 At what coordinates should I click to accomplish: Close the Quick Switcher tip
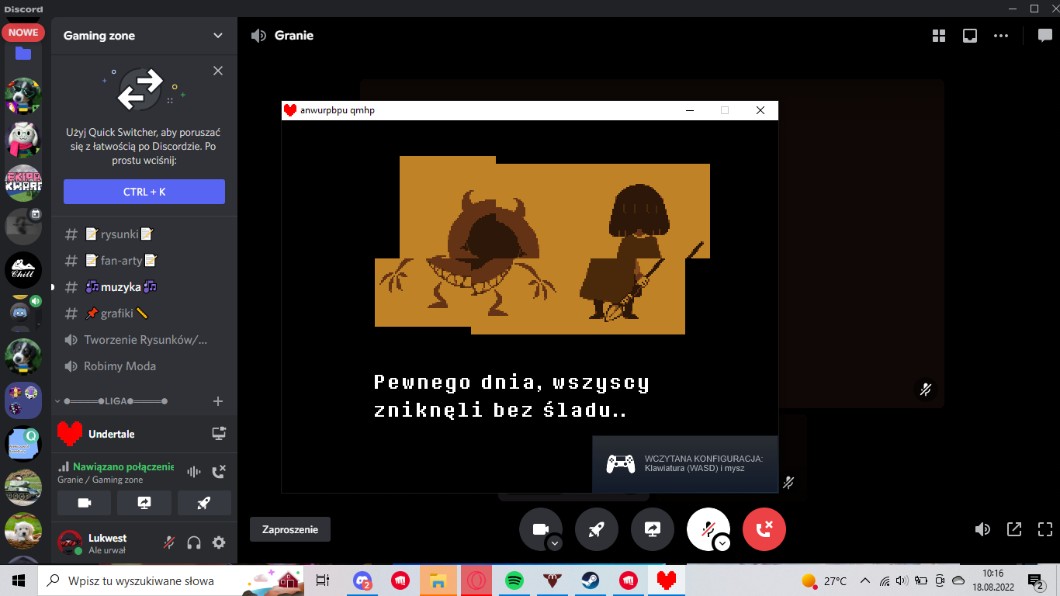(218, 71)
